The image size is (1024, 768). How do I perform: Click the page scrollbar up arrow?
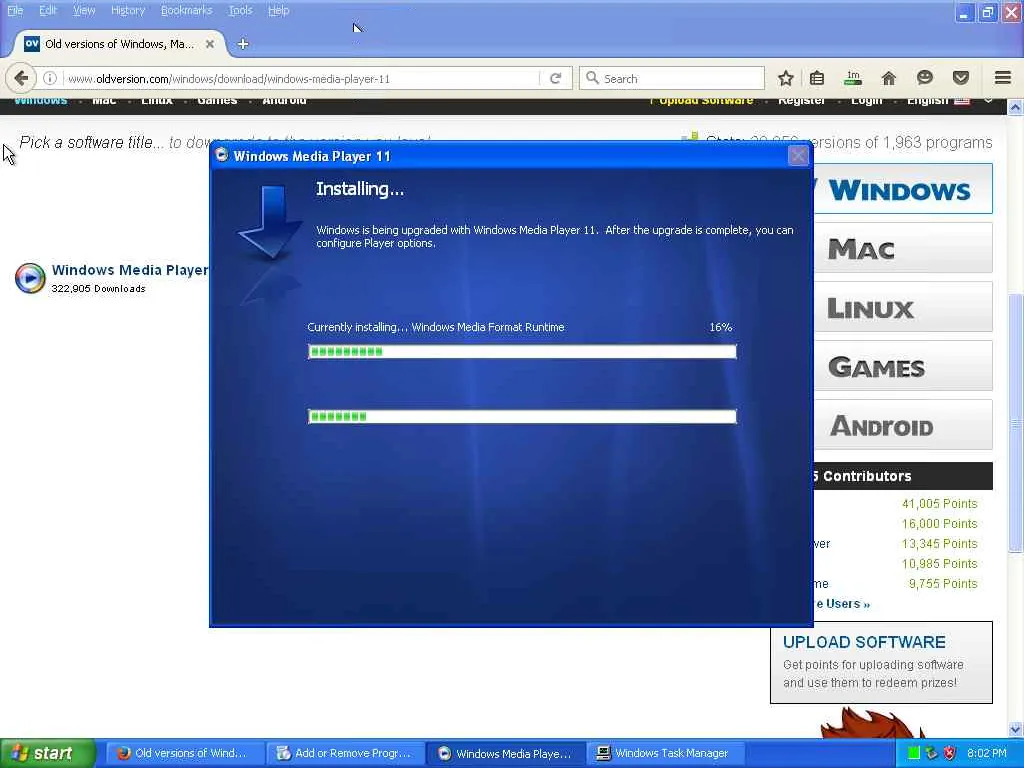click(x=1016, y=107)
